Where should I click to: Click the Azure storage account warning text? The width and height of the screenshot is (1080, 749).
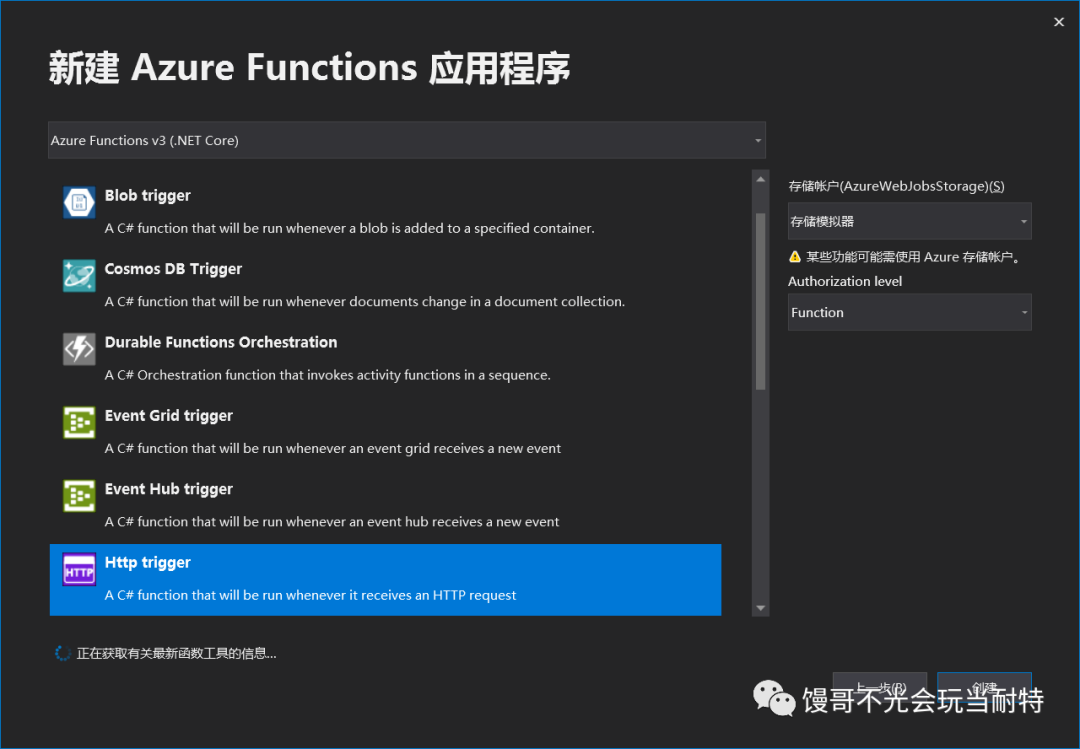click(x=914, y=257)
